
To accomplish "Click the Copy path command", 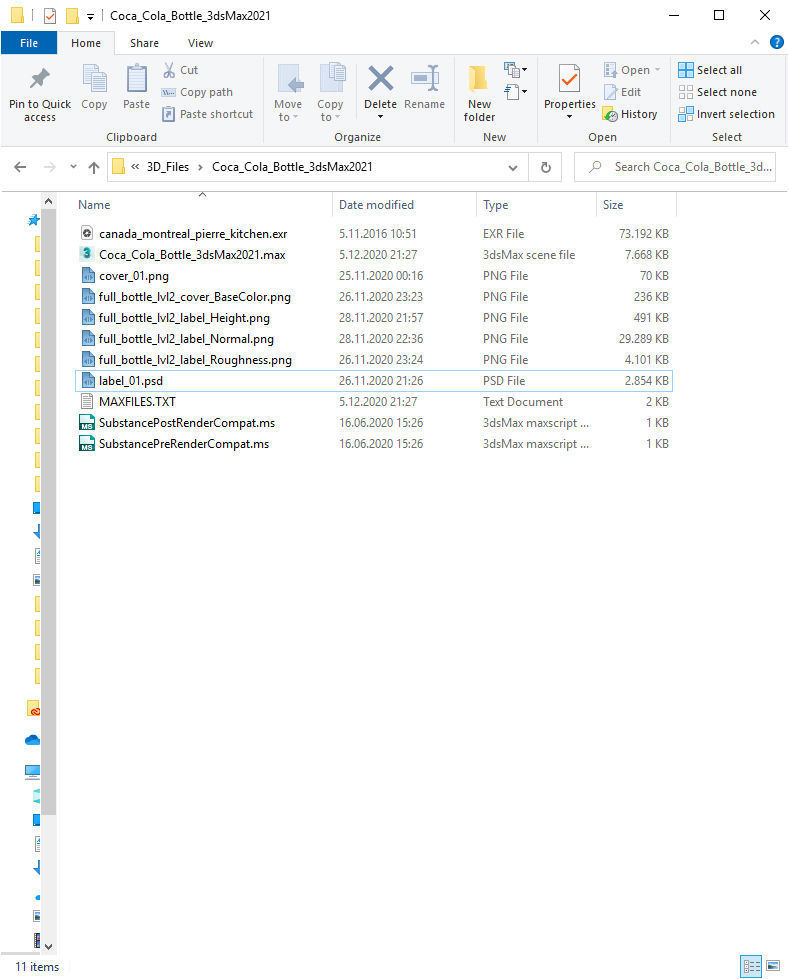I will point(197,92).
